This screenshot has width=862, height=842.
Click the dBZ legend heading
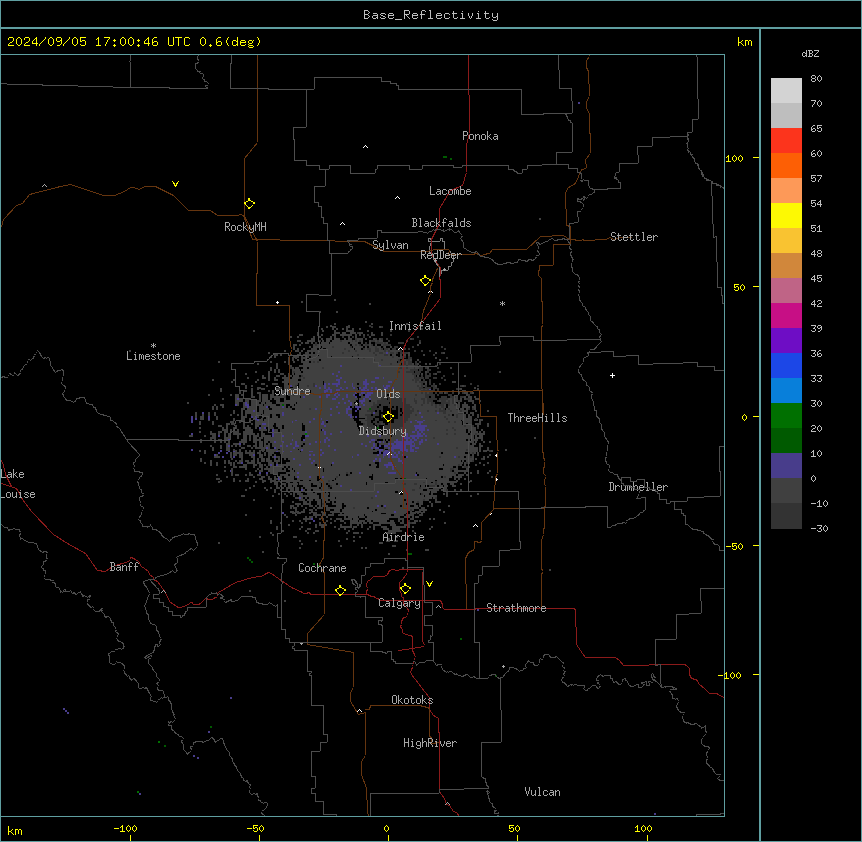810,53
